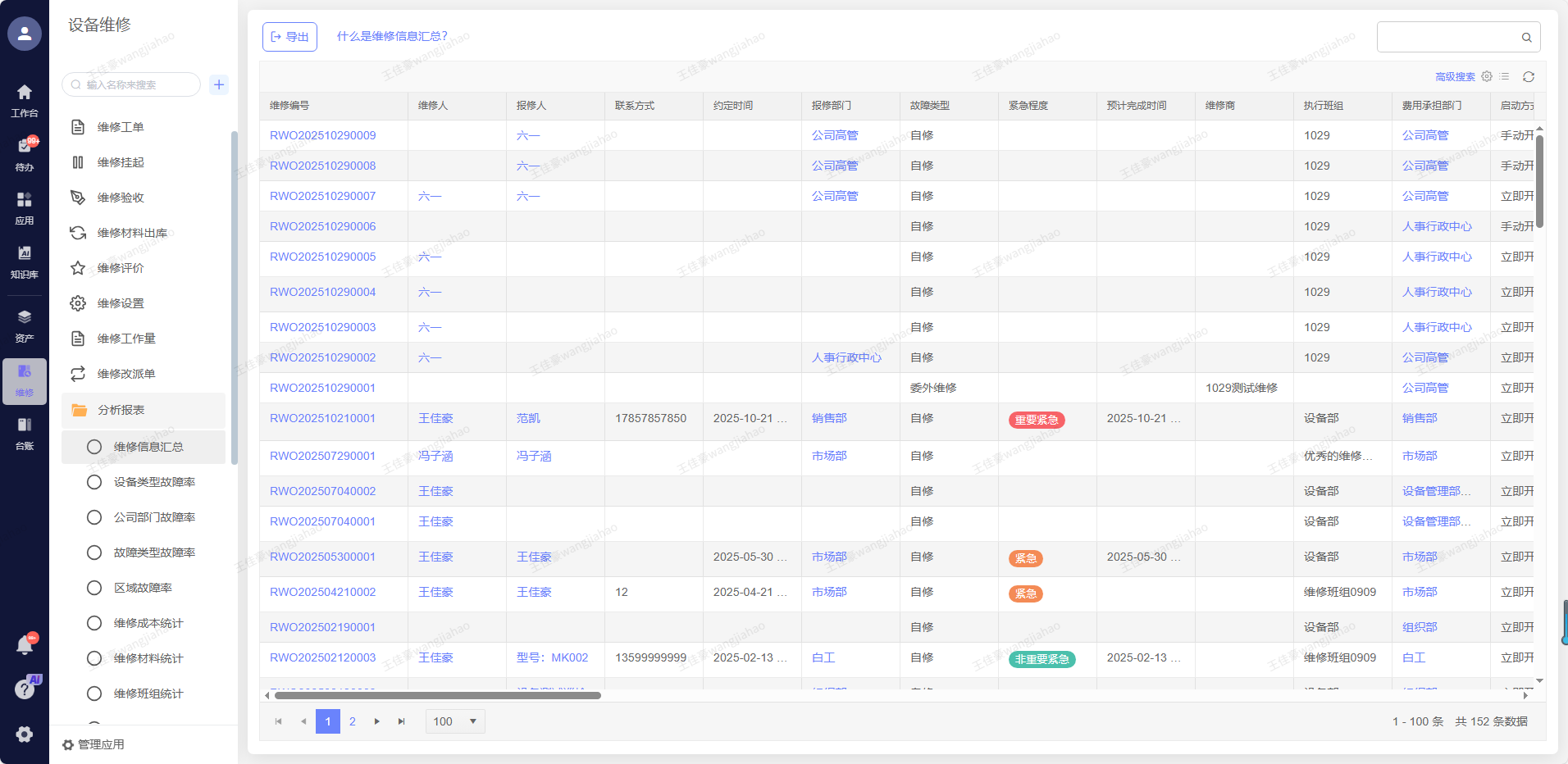1568x764 pixels.
Task: Click the notification bell icon
Action: pyautogui.click(x=25, y=646)
